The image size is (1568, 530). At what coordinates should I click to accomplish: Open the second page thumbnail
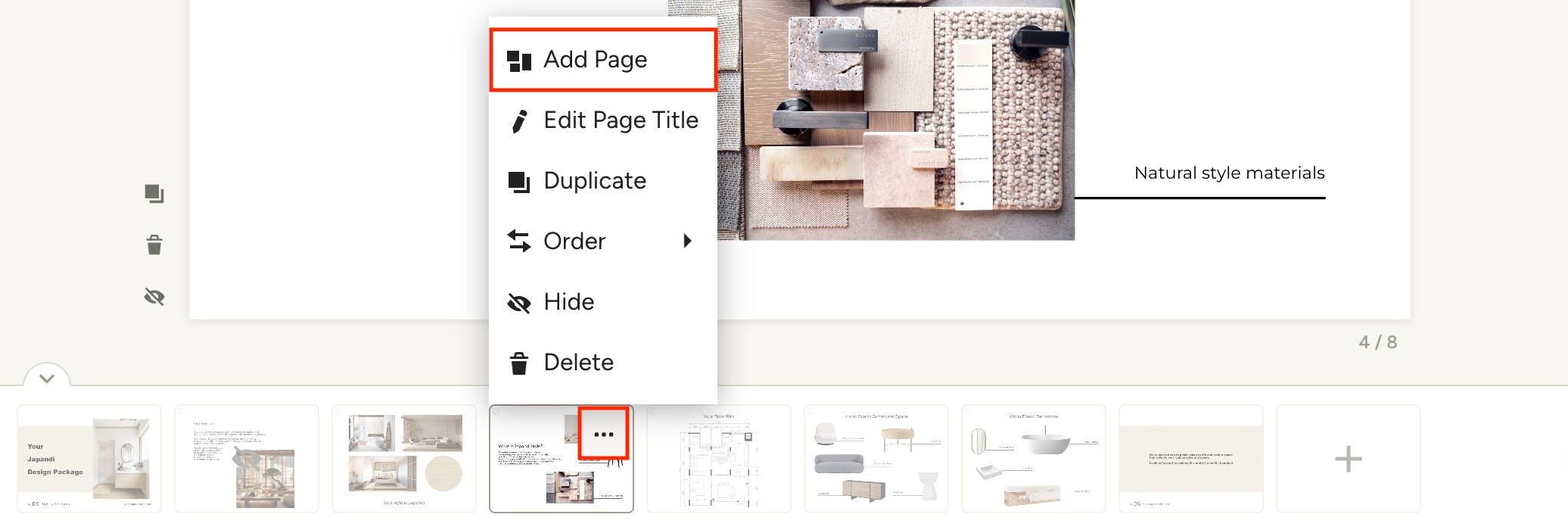click(247, 459)
